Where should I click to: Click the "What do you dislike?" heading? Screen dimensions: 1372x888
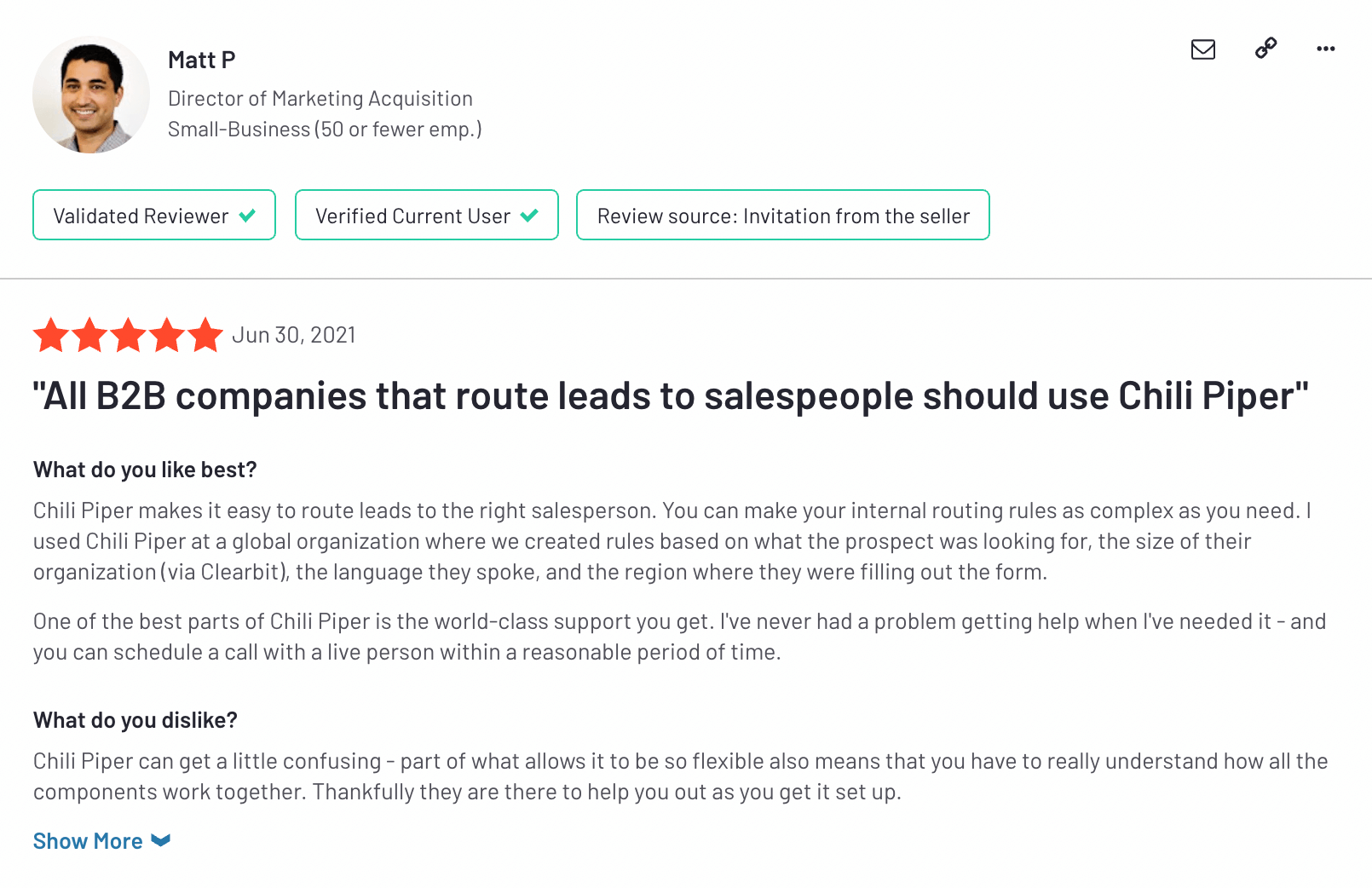pos(135,720)
